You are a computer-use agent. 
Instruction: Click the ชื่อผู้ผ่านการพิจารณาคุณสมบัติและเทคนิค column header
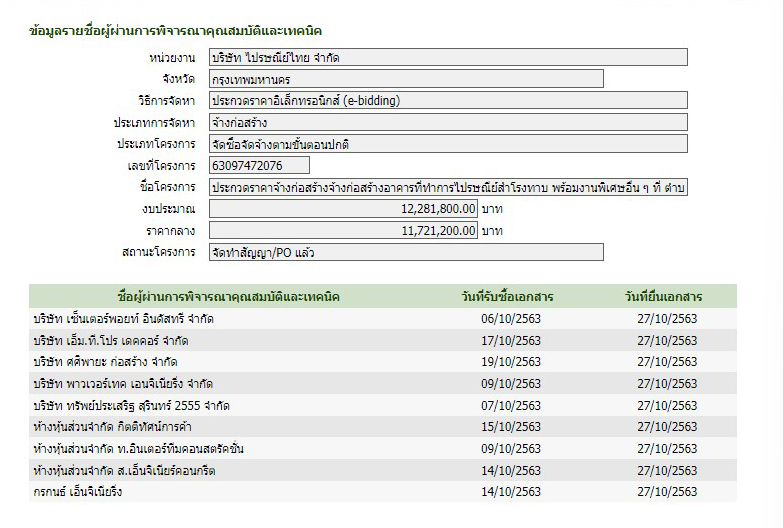[x=229, y=297]
